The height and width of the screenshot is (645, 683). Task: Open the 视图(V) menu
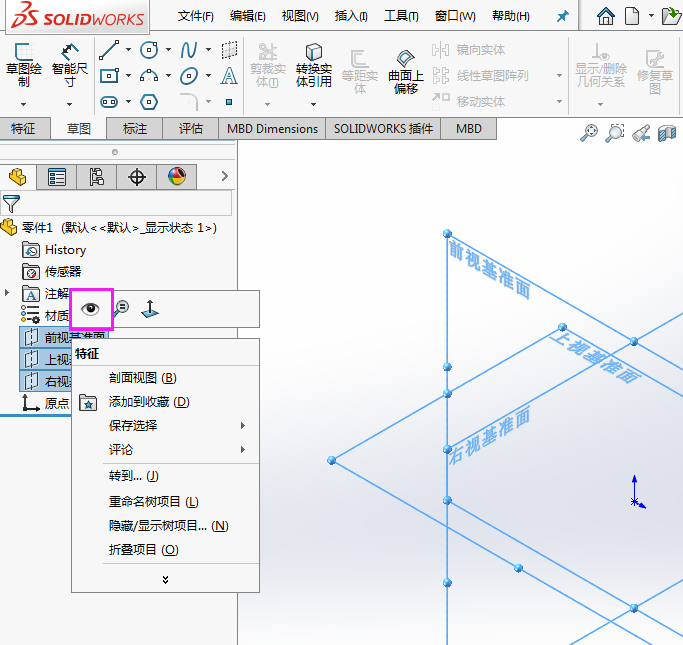point(300,17)
